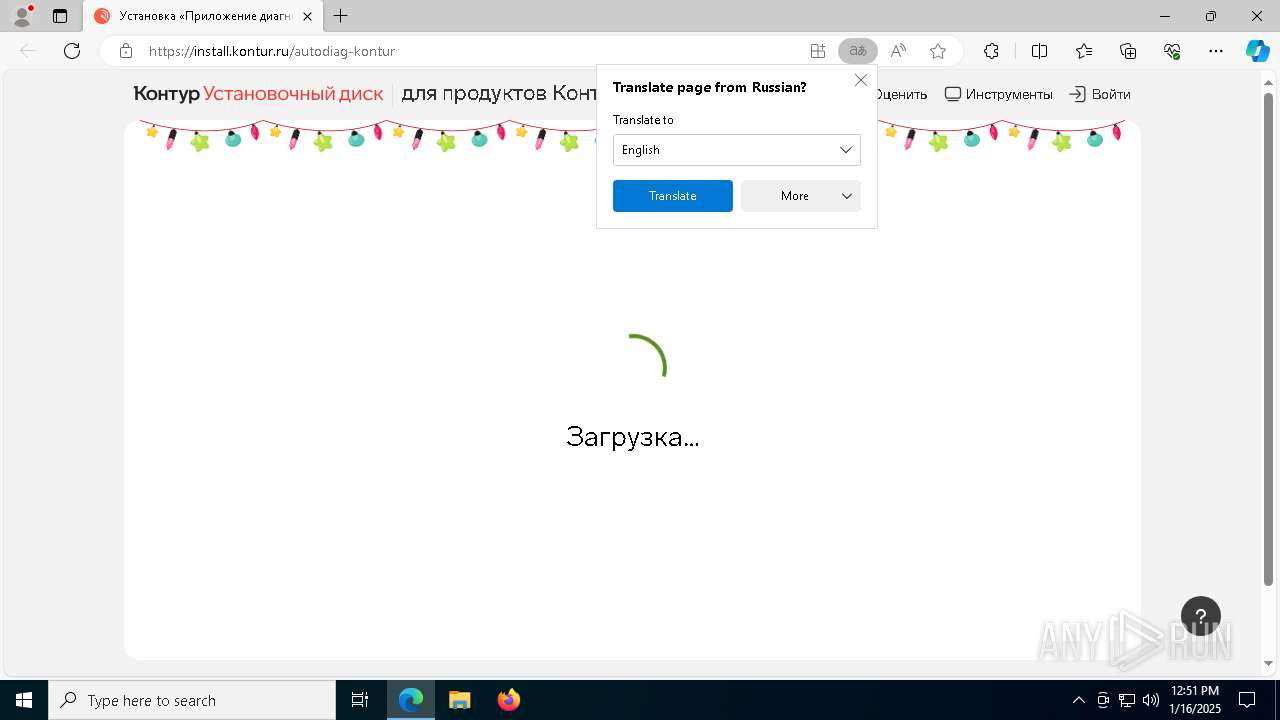This screenshot has width=1280, height=720.
Task: Open the help question mark button
Action: 1201,616
